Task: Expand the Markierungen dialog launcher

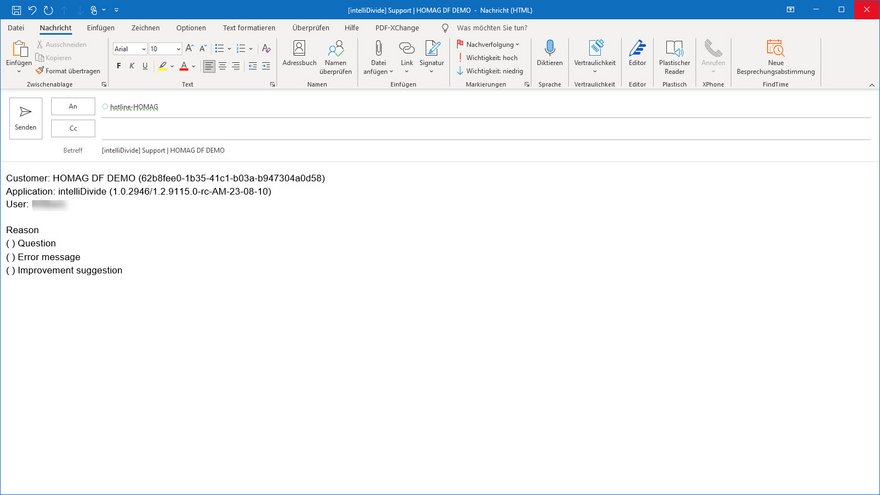Action: click(x=526, y=84)
